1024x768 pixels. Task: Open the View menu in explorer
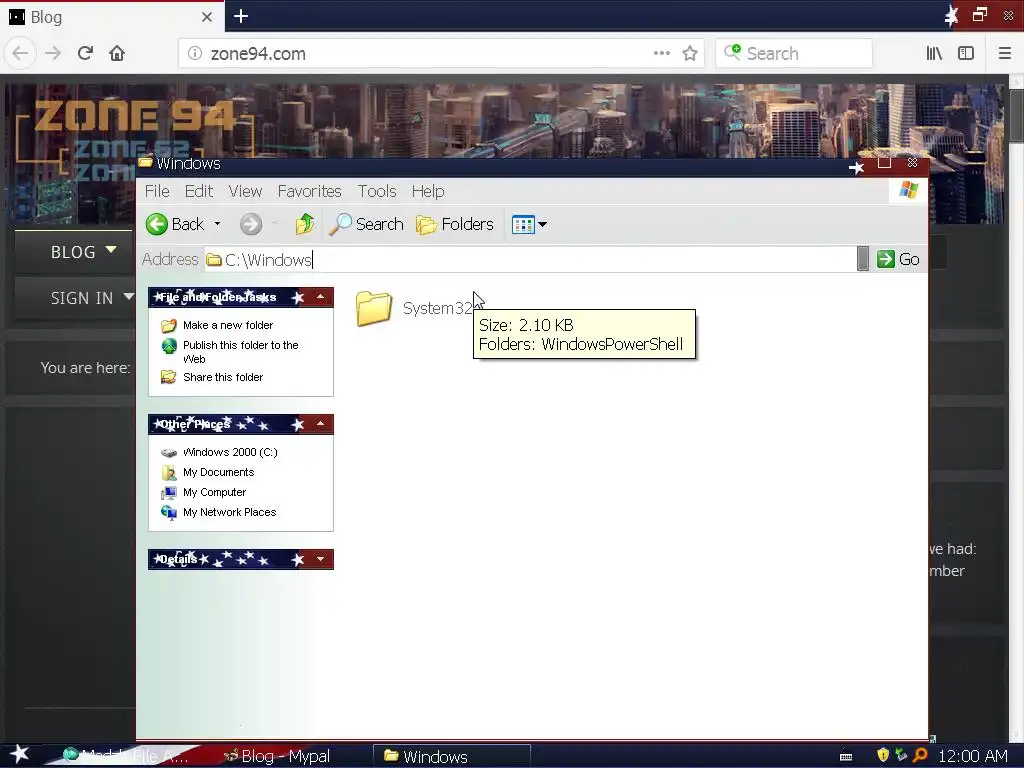(x=245, y=191)
